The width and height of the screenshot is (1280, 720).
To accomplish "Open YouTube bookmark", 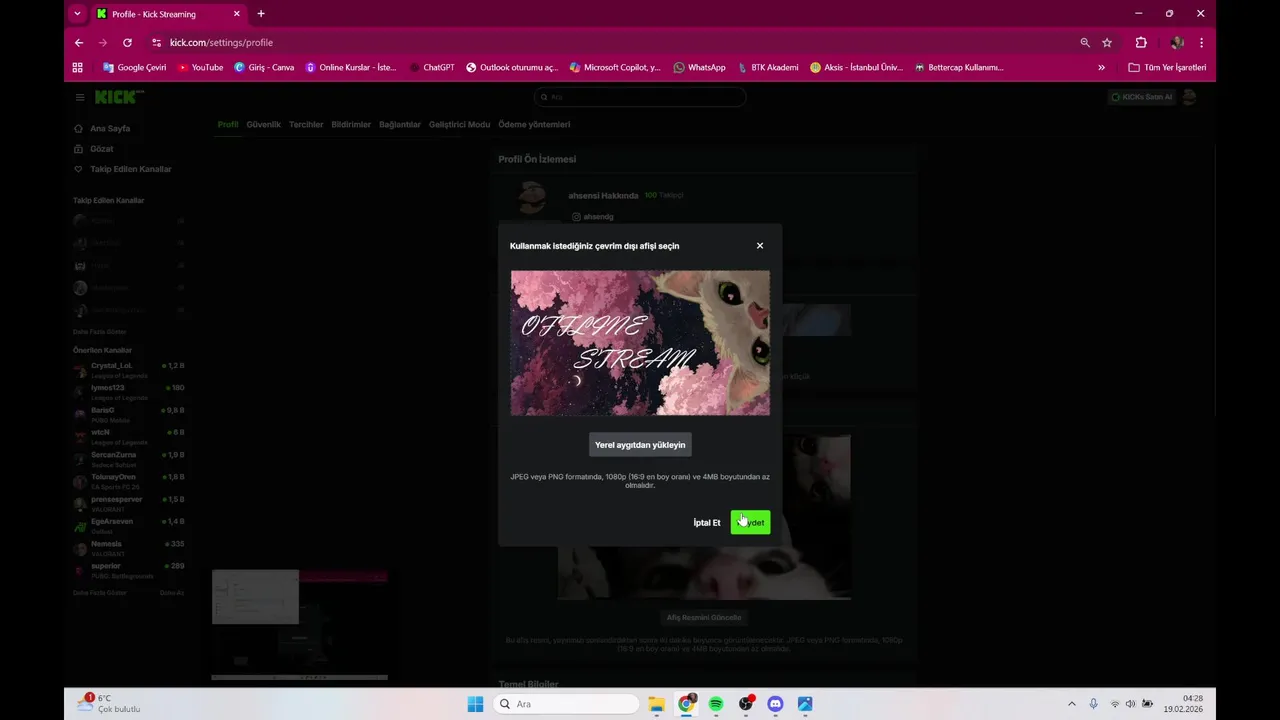I will (200, 68).
